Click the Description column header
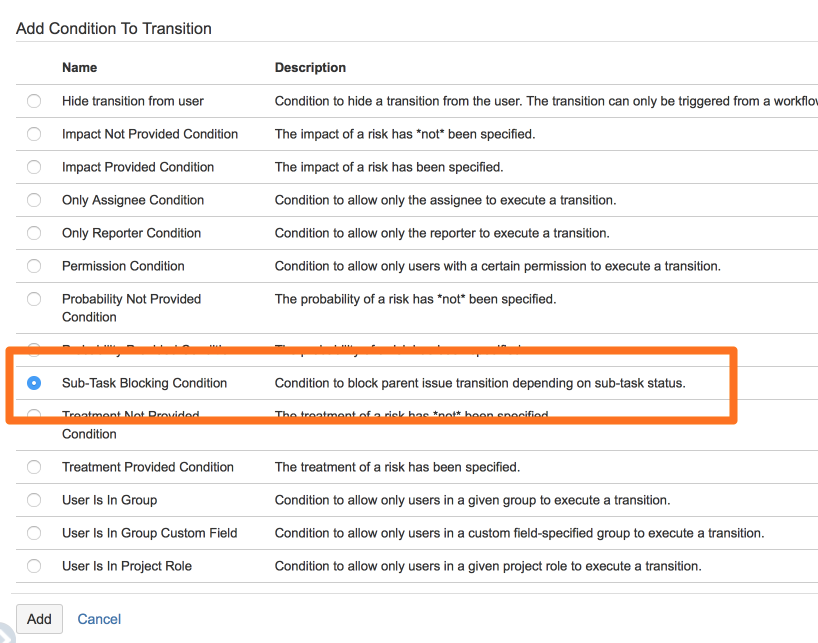Screen dimensions: 818x643 [x=310, y=67]
